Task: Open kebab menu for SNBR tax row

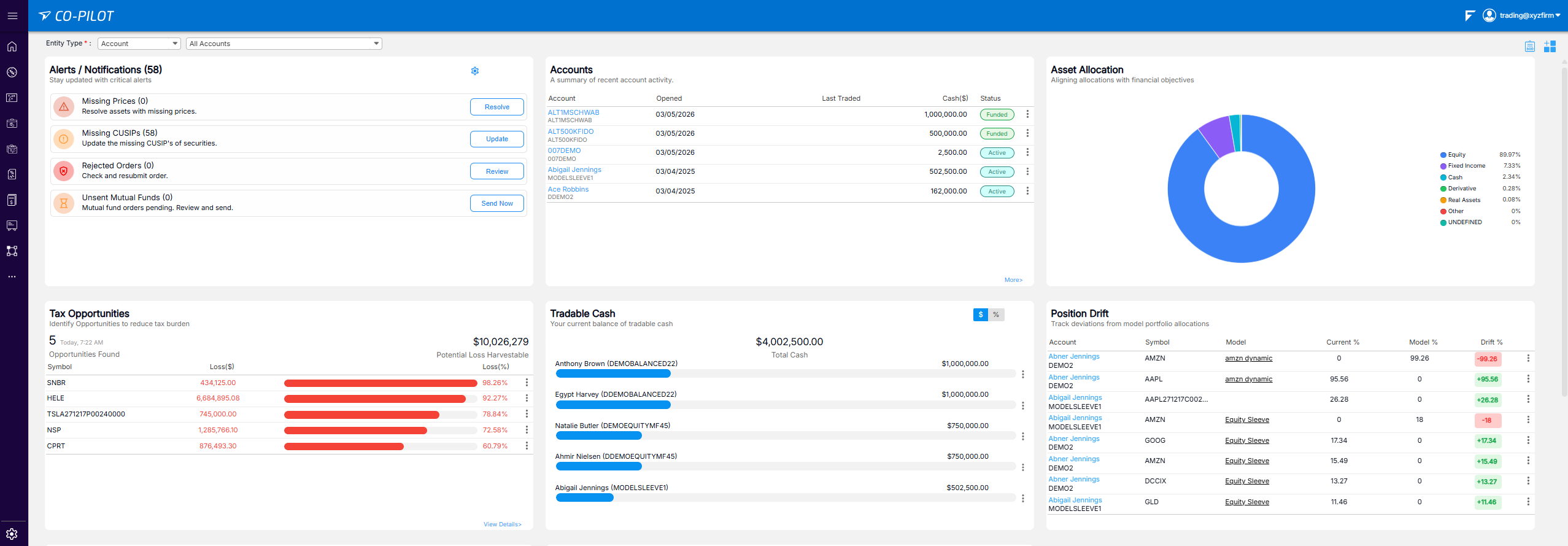Action: 527,383
